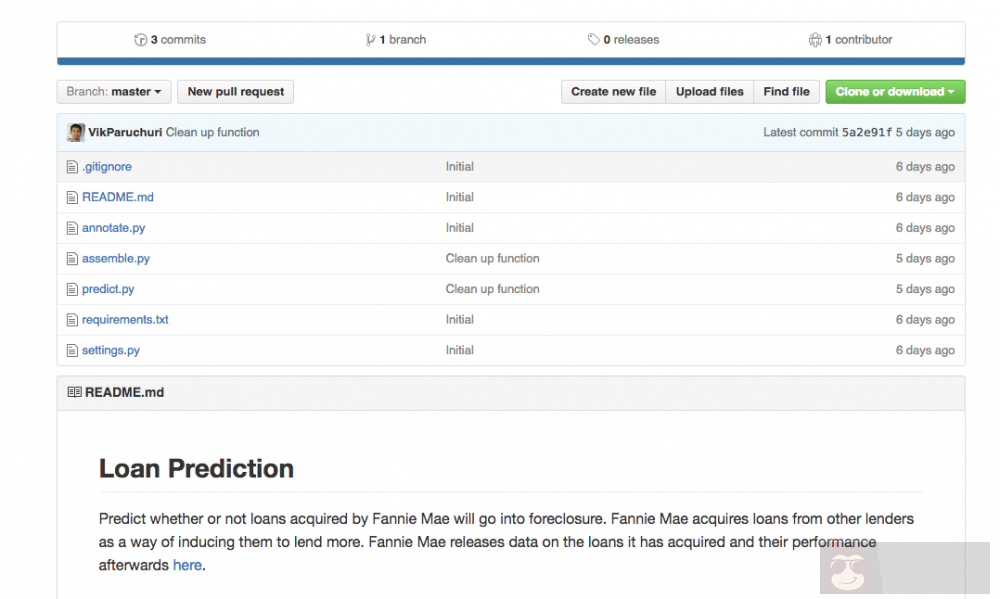The height and width of the screenshot is (599, 1000).
Task: Open latest commit 5a2e91f hash link
Action: click(x=866, y=132)
